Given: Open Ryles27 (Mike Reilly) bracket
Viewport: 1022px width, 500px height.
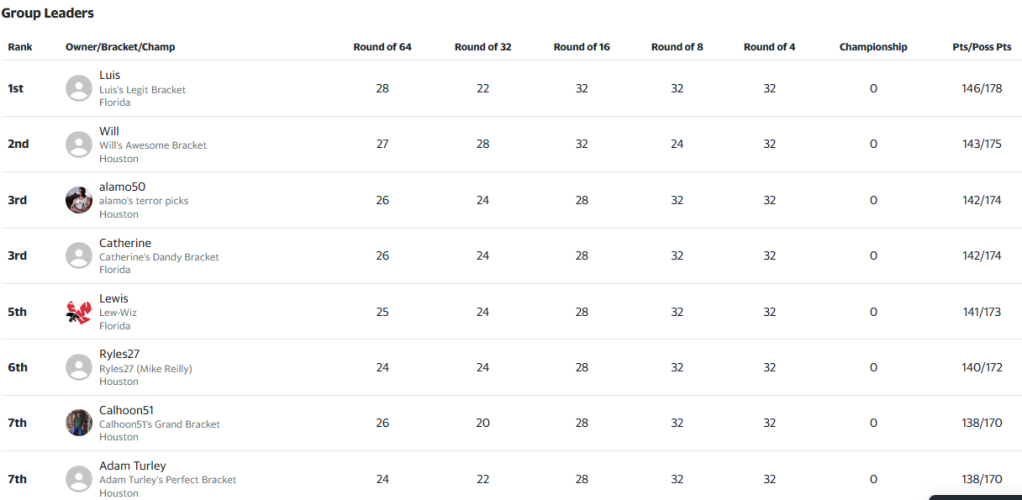Looking at the screenshot, I should coord(145,368).
